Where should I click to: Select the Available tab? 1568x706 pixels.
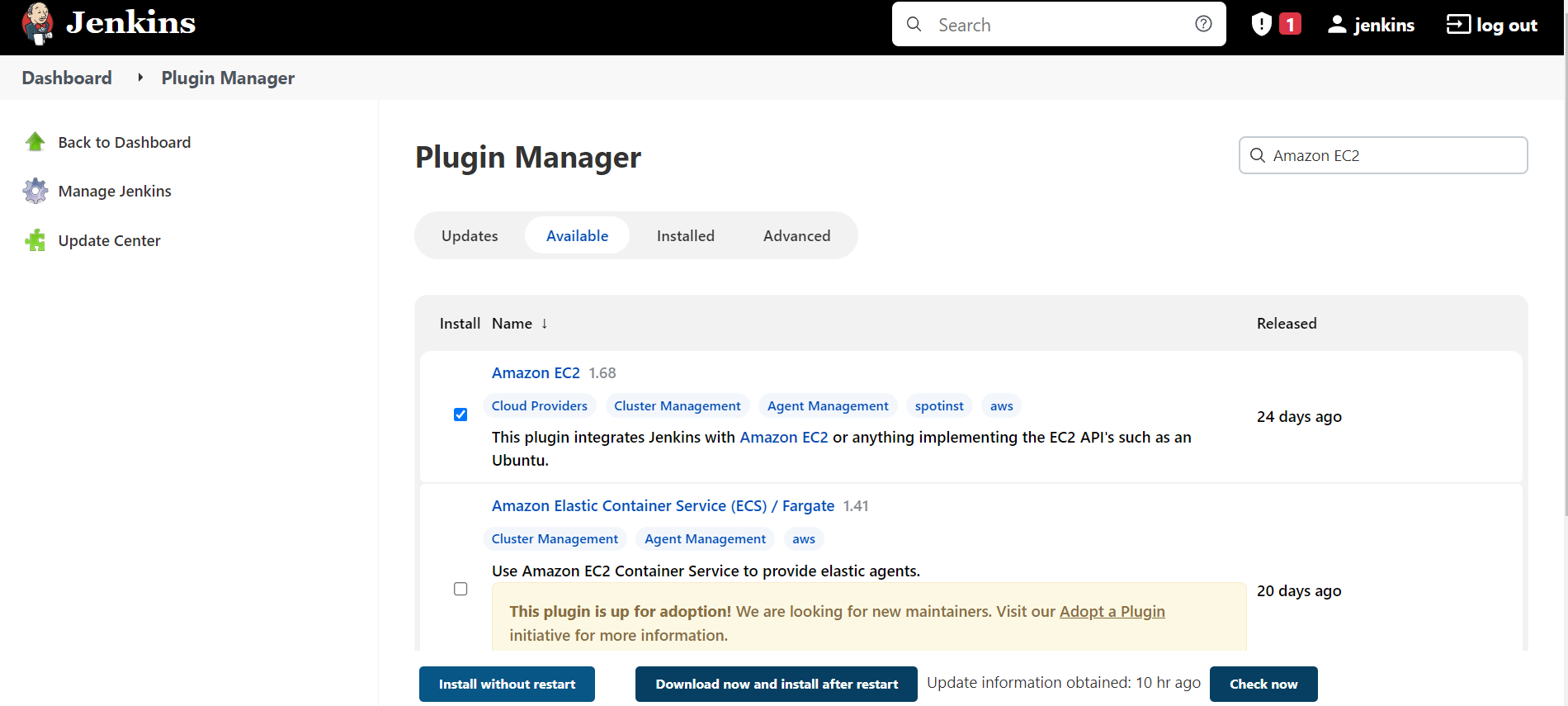pos(577,236)
